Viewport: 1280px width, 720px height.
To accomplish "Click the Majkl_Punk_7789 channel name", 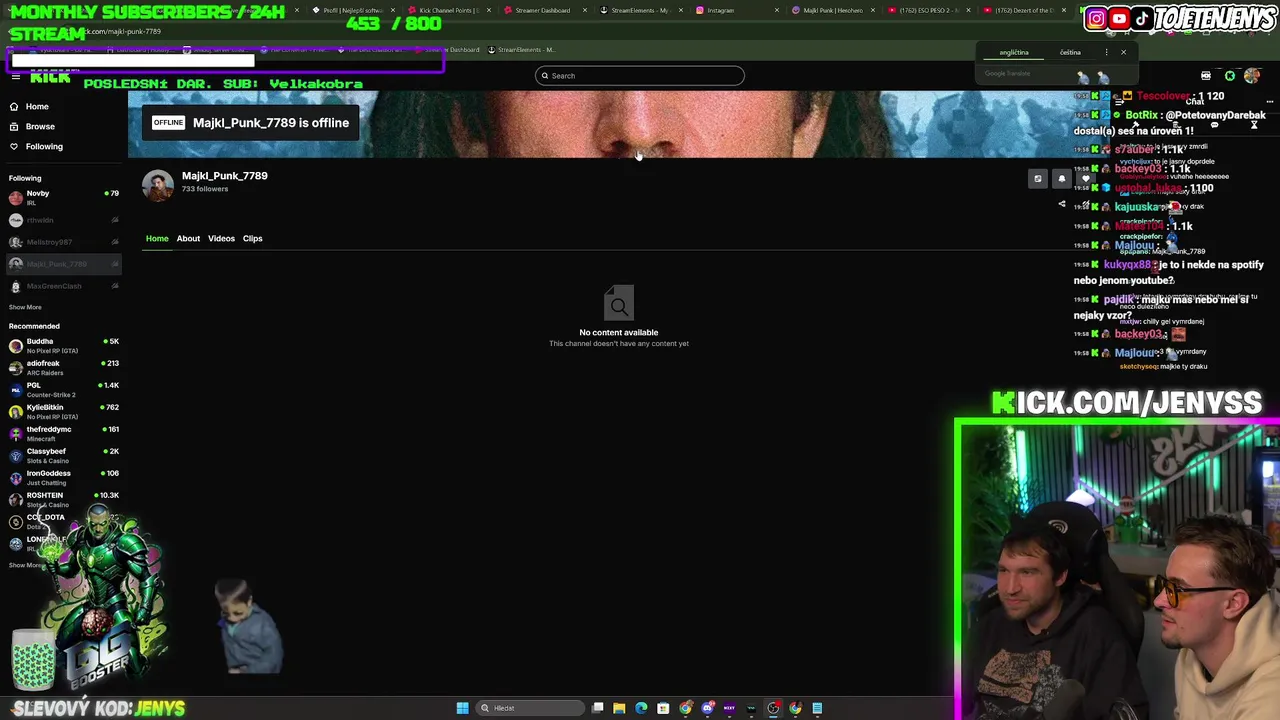I will click(225, 176).
